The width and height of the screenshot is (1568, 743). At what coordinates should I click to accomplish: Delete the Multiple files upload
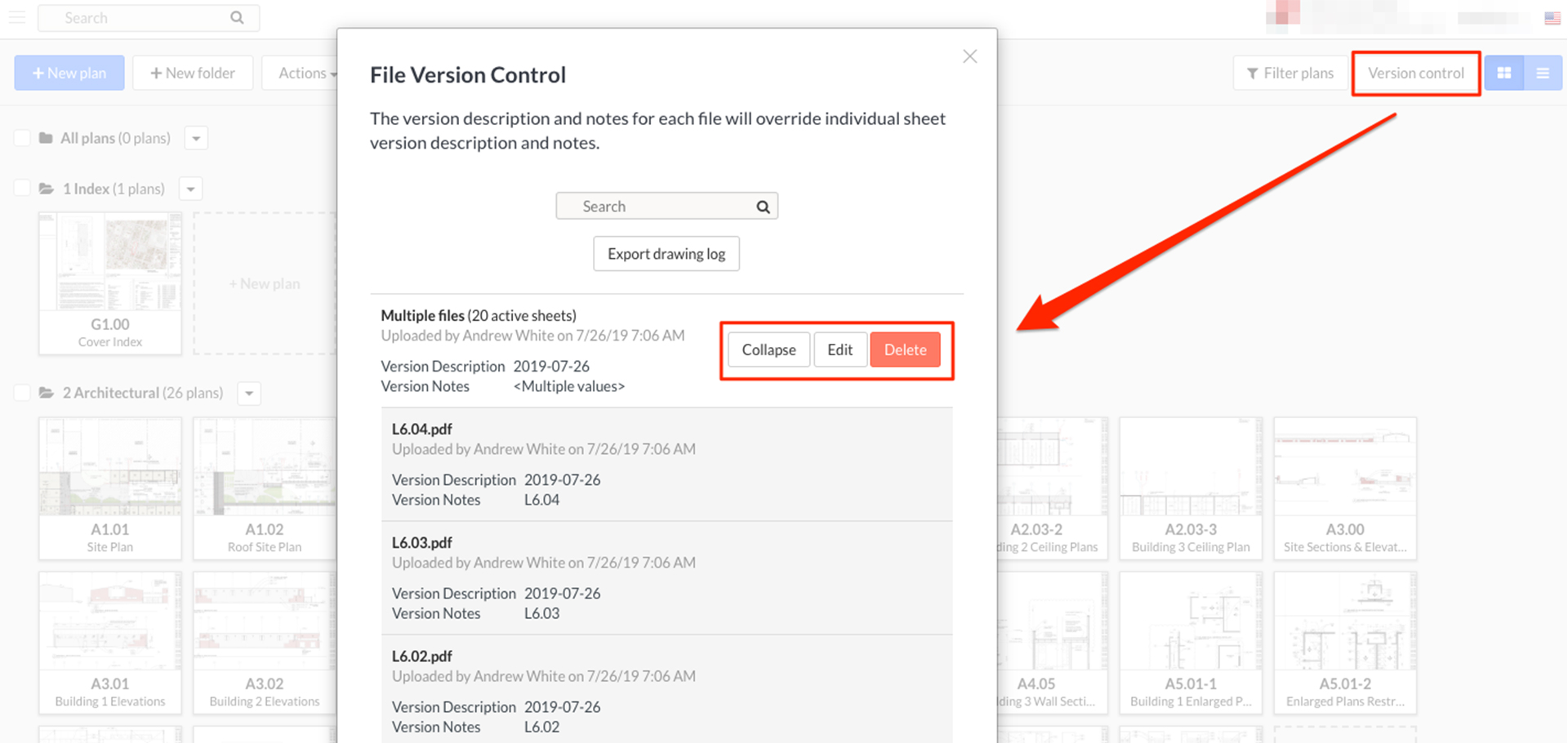[x=905, y=349]
